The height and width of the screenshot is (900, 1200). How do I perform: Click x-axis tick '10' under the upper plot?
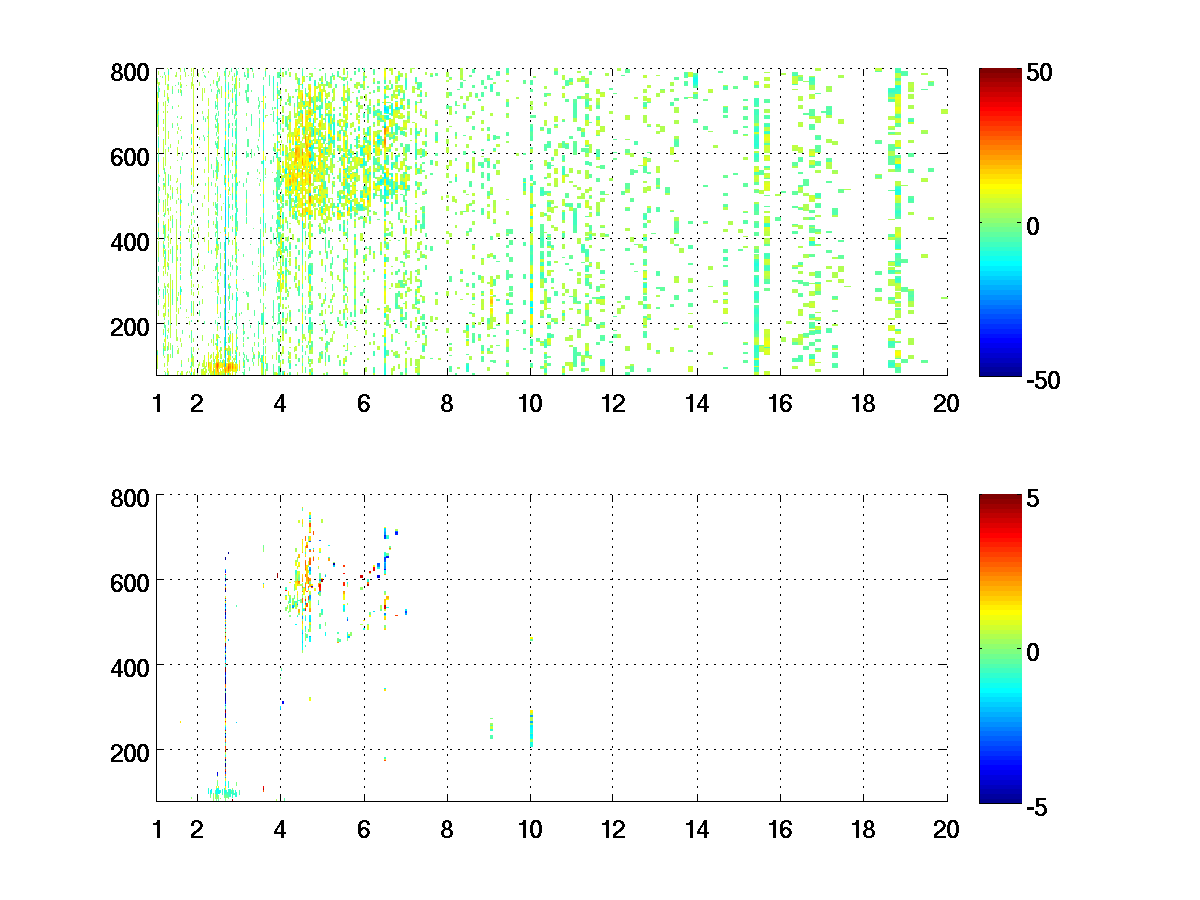pos(530,403)
